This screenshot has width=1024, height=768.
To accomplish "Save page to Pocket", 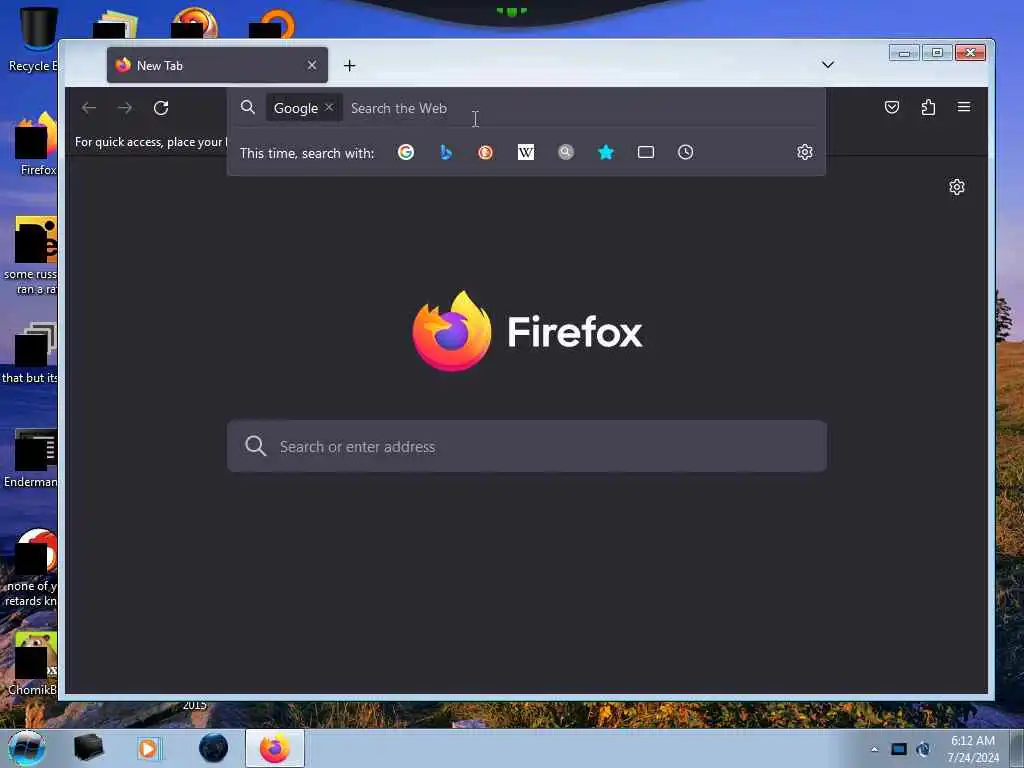I will click(891, 107).
